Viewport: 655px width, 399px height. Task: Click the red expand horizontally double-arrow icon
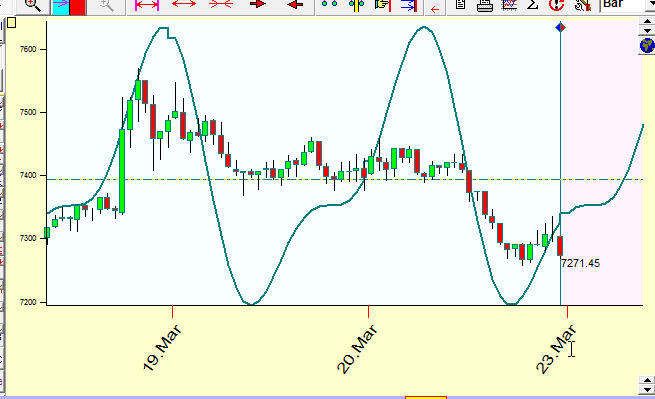point(184,4)
